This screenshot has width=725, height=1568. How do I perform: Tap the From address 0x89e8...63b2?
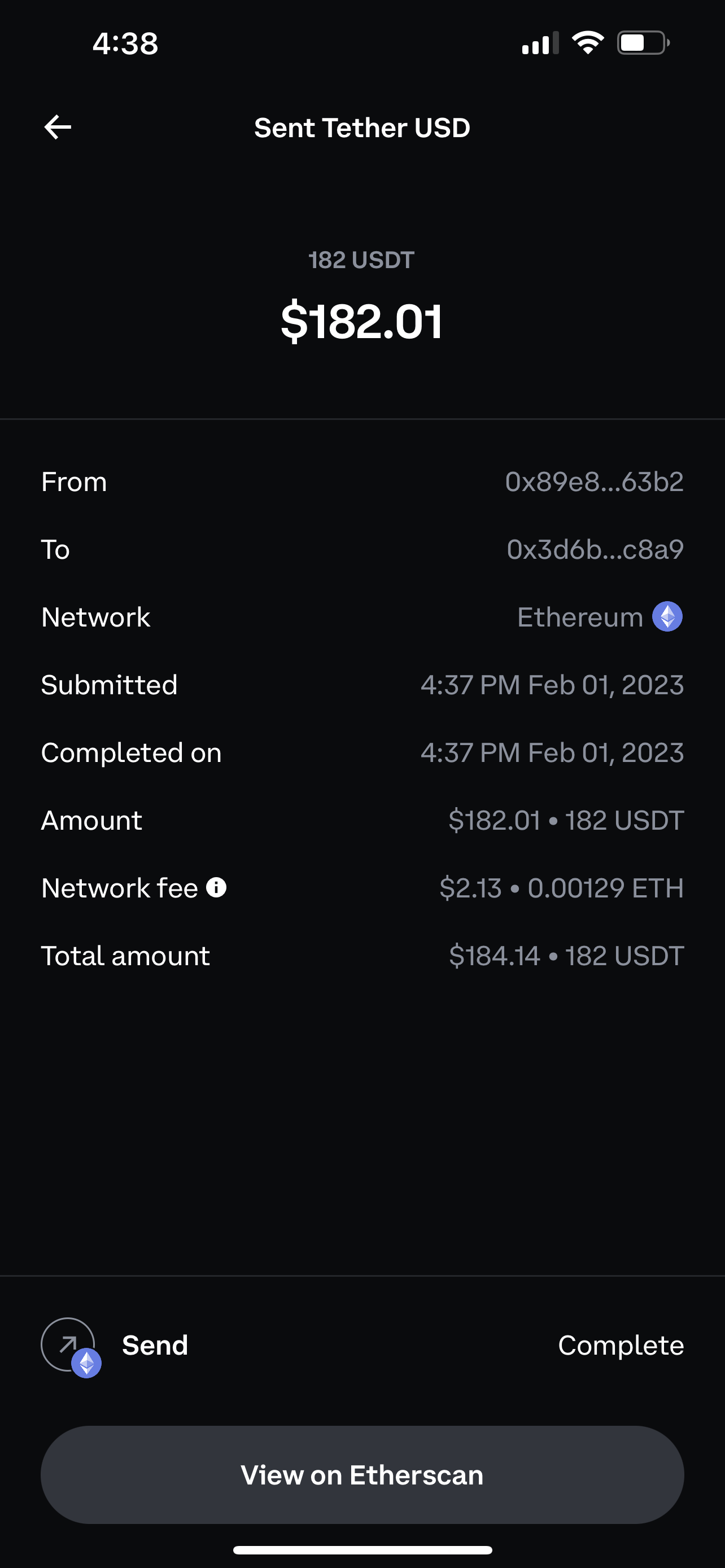tap(594, 482)
